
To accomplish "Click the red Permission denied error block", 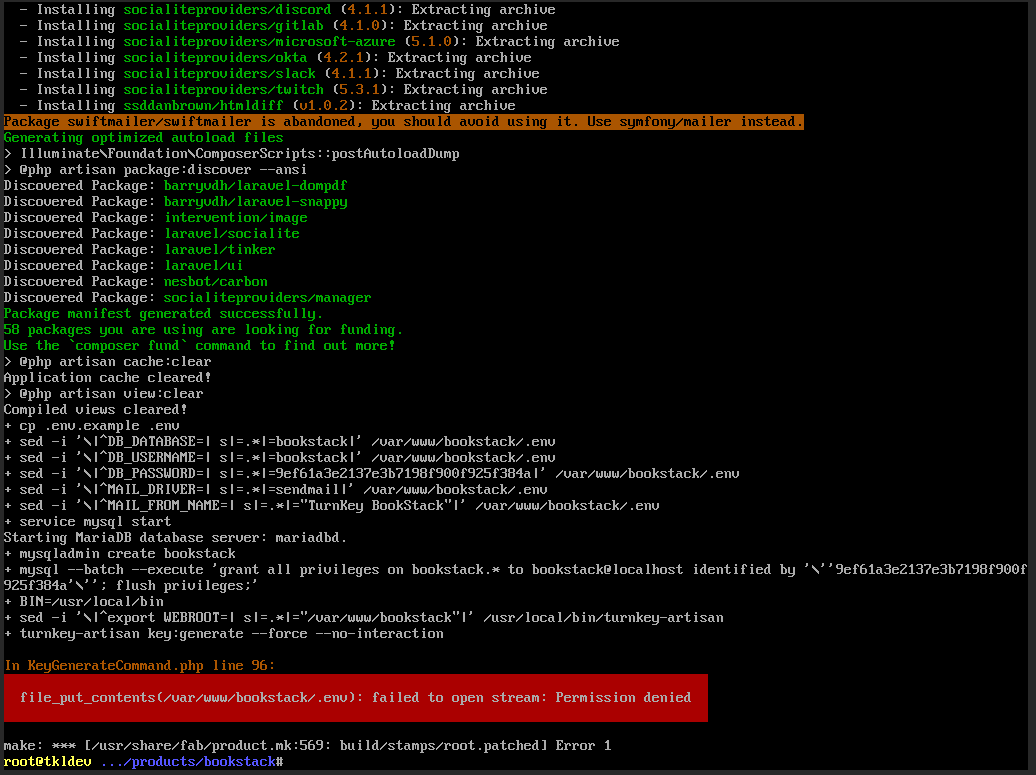I will (355, 697).
